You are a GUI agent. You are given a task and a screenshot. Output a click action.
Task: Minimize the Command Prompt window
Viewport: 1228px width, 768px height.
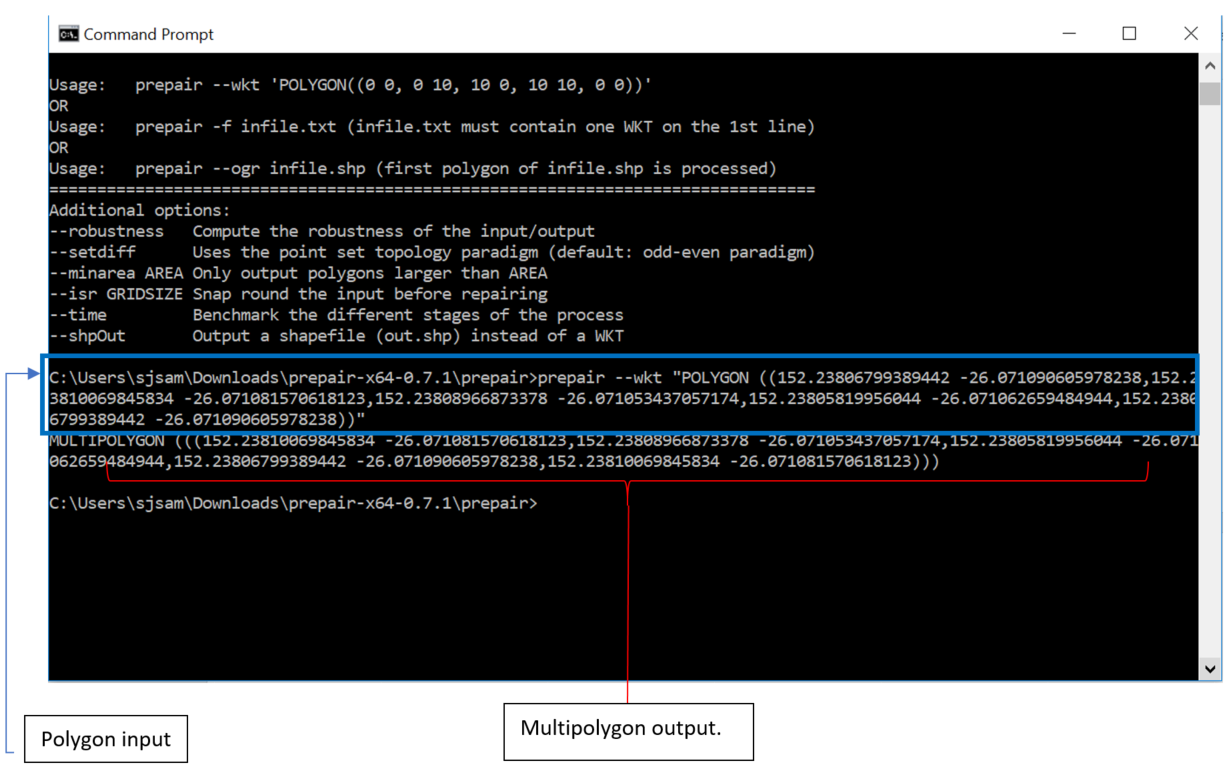tap(1069, 34)
